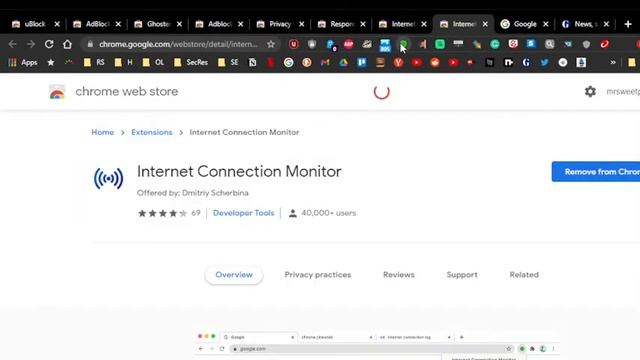Open the Related tab
This screenshot has height=360, width=640.
[x=524, y=275]
